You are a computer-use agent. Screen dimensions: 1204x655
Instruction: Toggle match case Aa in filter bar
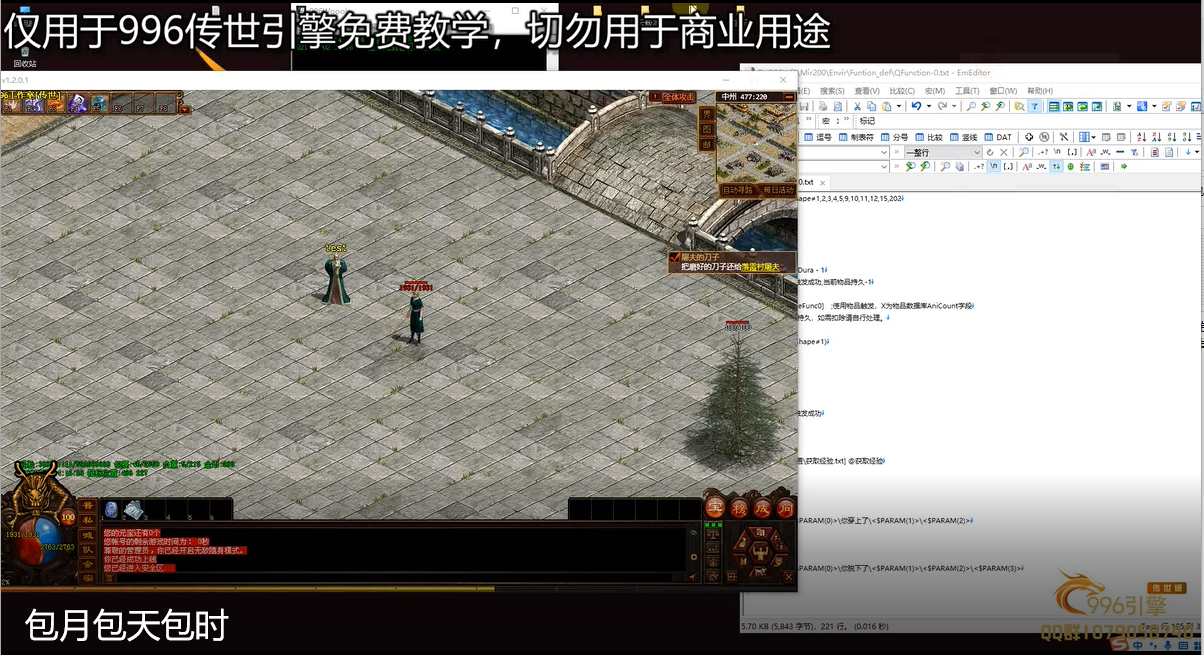click(1090, 152)
